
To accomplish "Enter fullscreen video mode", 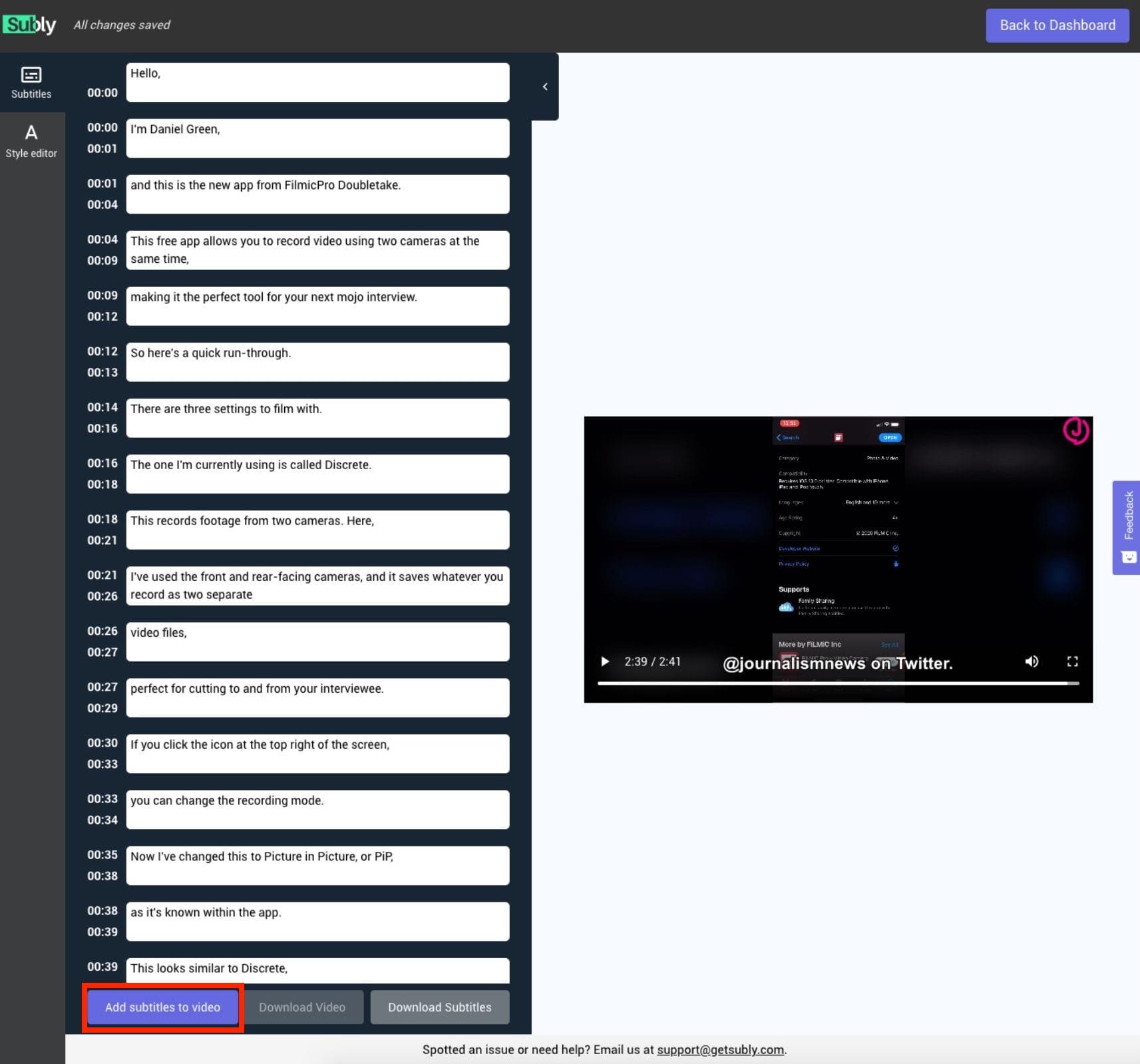I will coord(1072,661).
